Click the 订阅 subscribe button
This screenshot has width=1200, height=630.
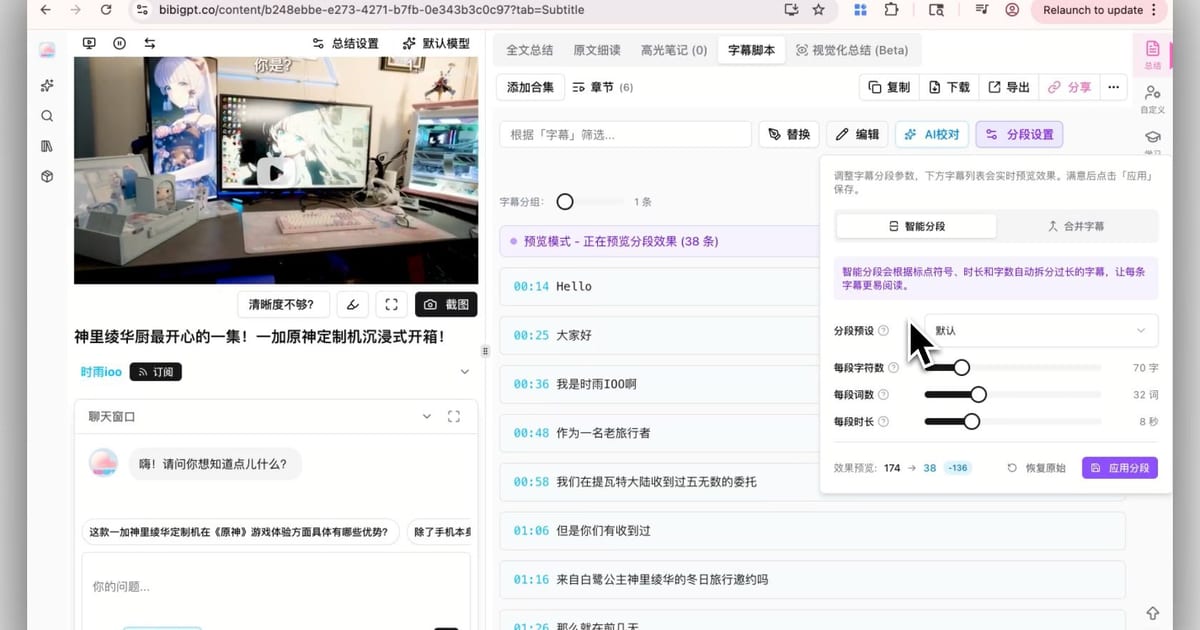click(155, 372)
